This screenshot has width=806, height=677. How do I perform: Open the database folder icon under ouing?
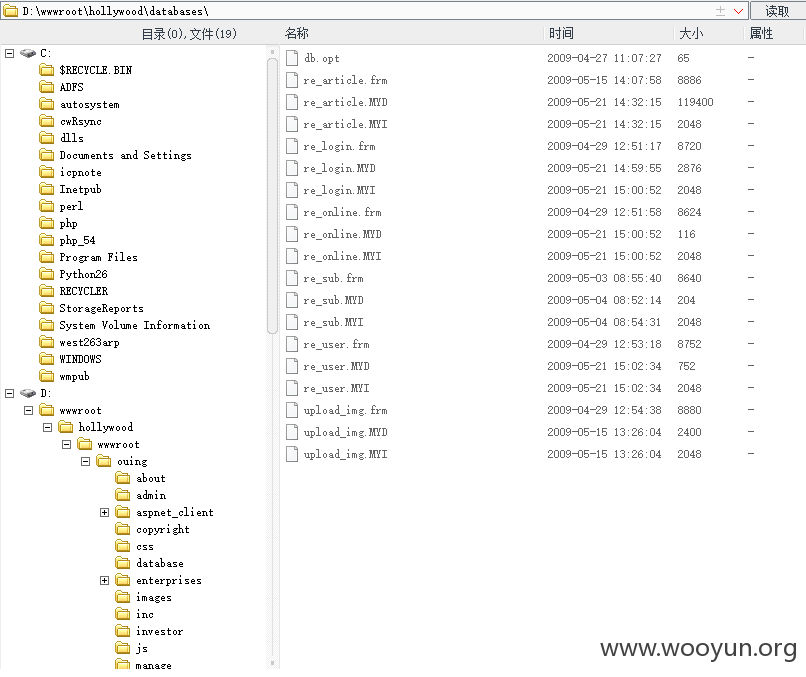123,563
